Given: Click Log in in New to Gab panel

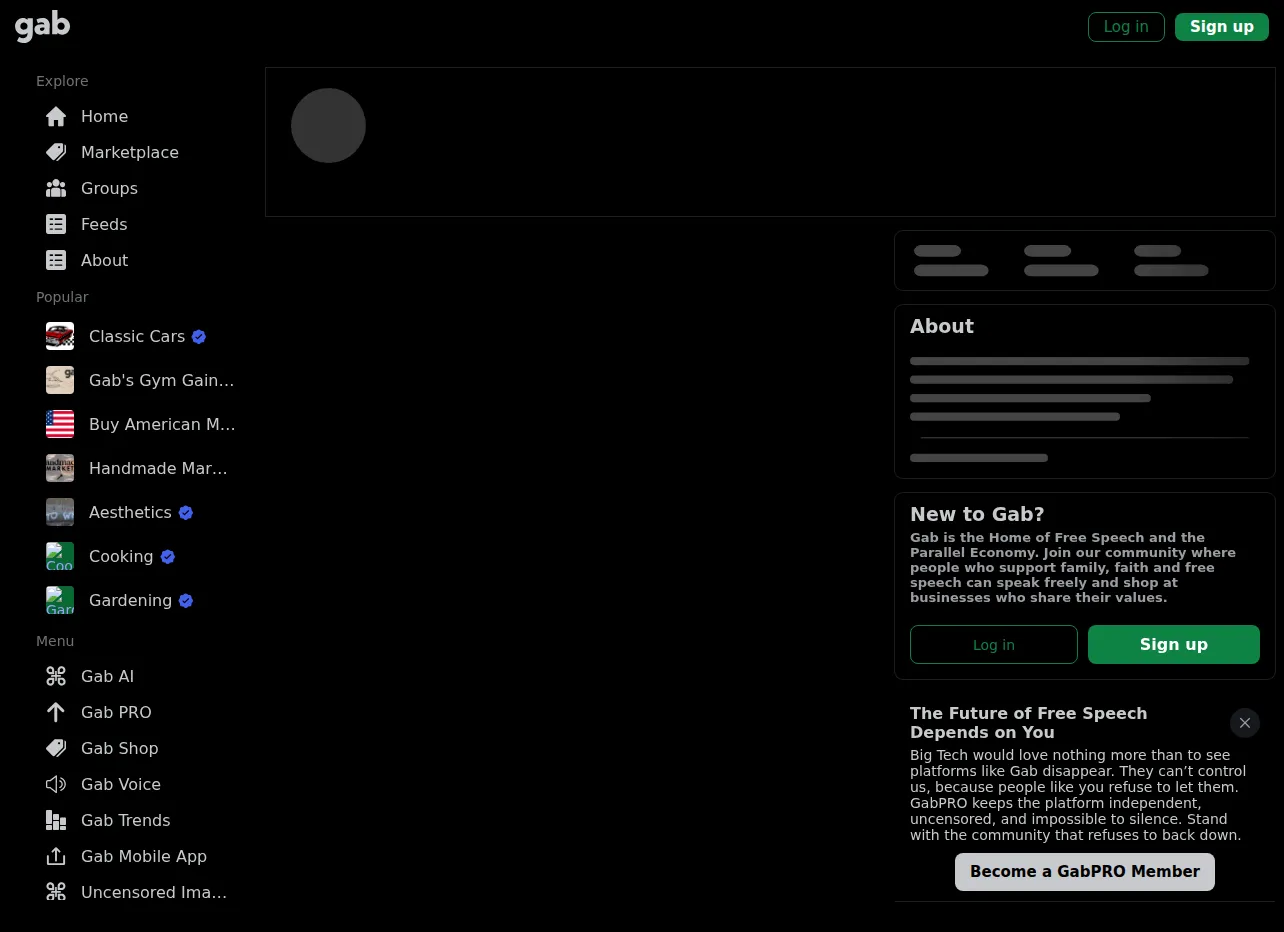Looking at the screenshot, I should tap(994, 645).
